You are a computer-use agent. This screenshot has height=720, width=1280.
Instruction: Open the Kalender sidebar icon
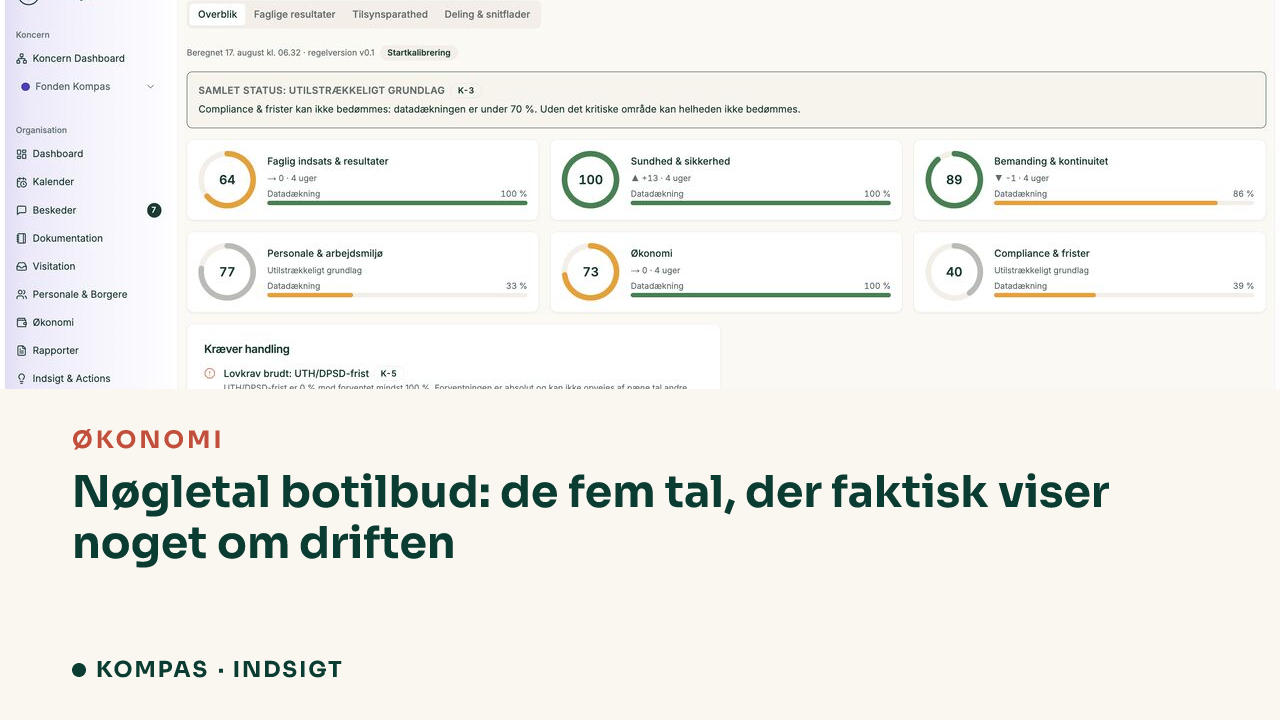[22, 182]
